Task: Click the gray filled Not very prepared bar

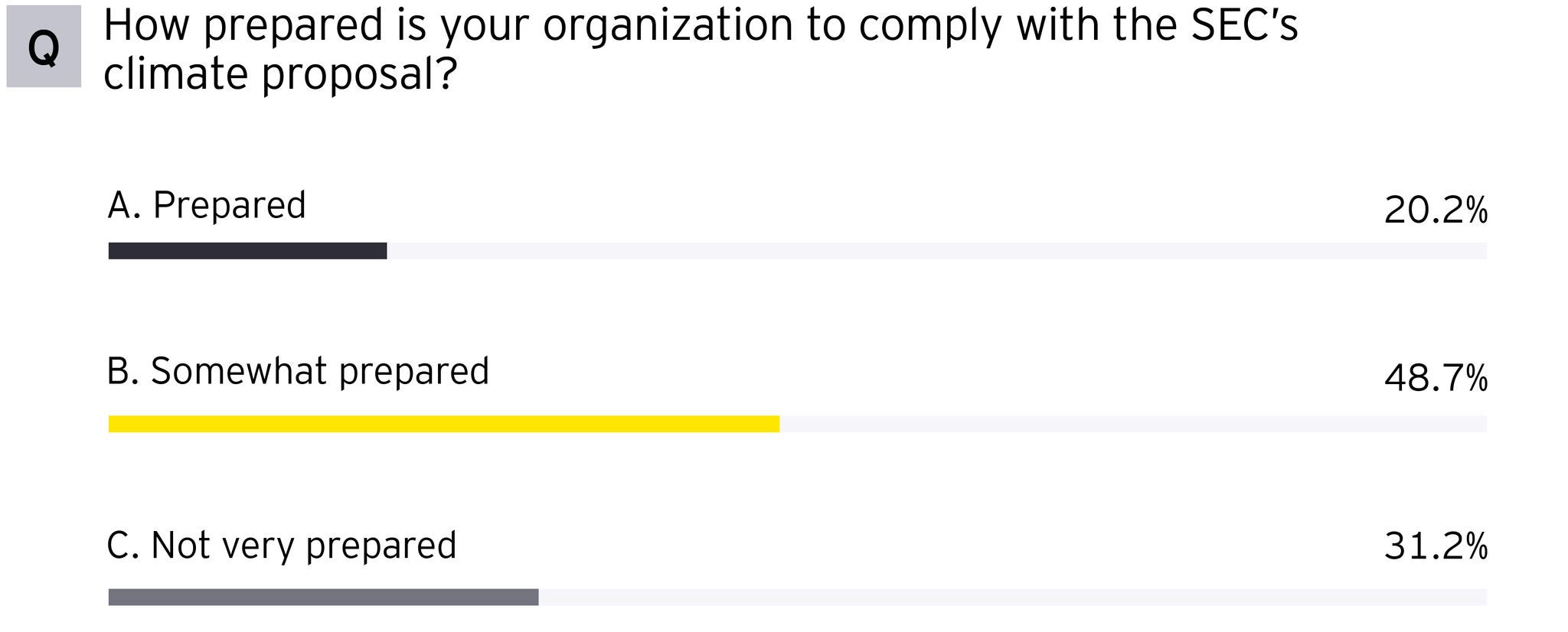Action: click(323, 598)
